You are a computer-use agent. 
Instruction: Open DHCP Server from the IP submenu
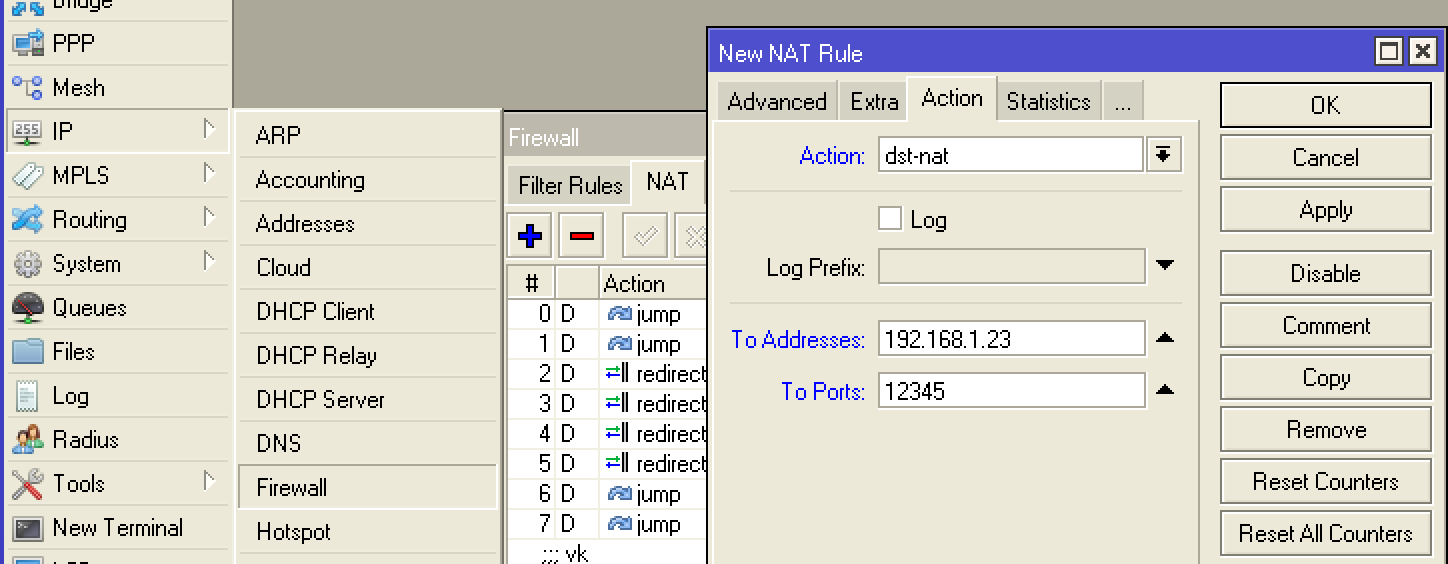(x=368, y=400)
